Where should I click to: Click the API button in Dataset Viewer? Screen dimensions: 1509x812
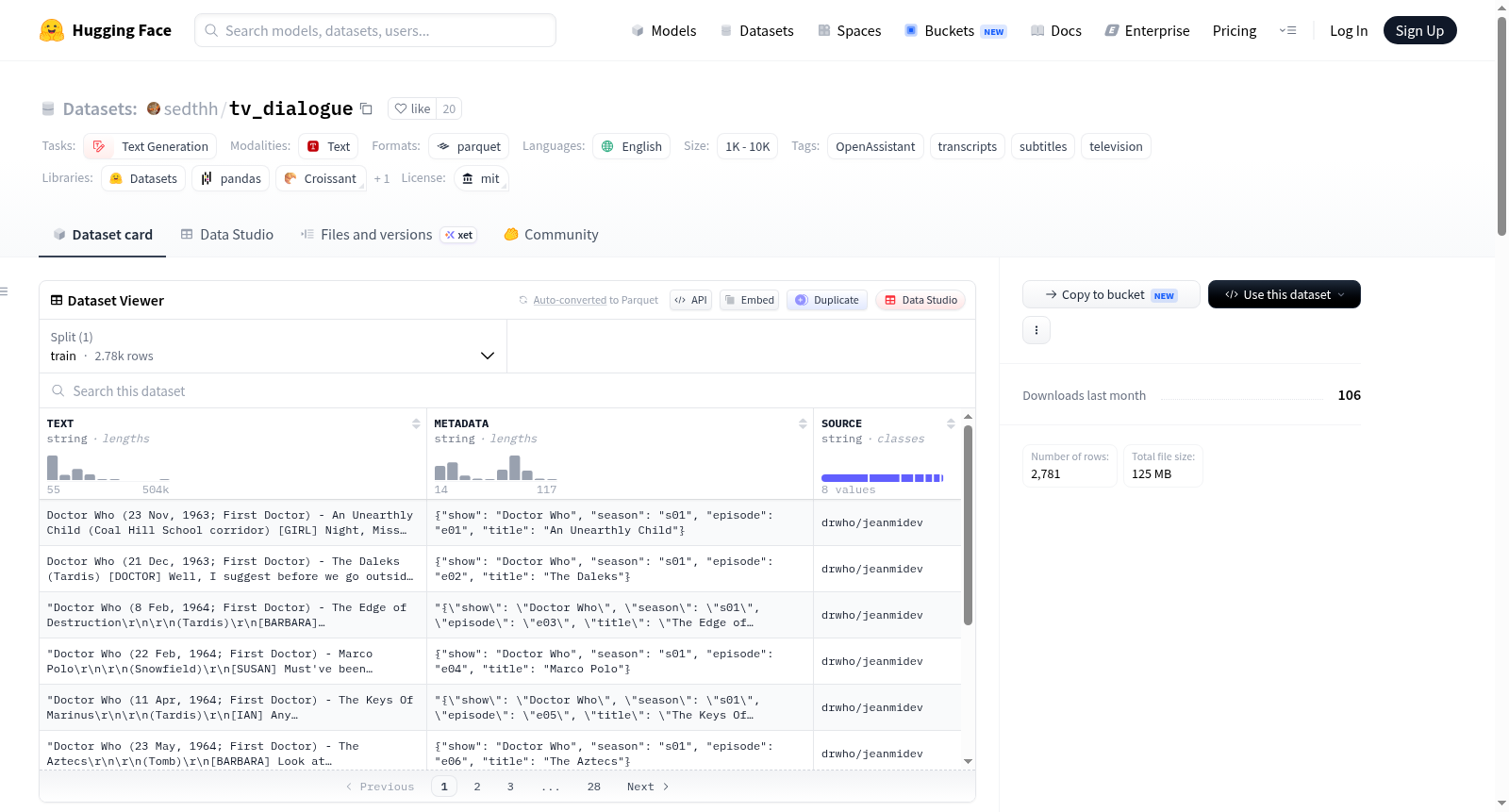click(x=691, y=300)
